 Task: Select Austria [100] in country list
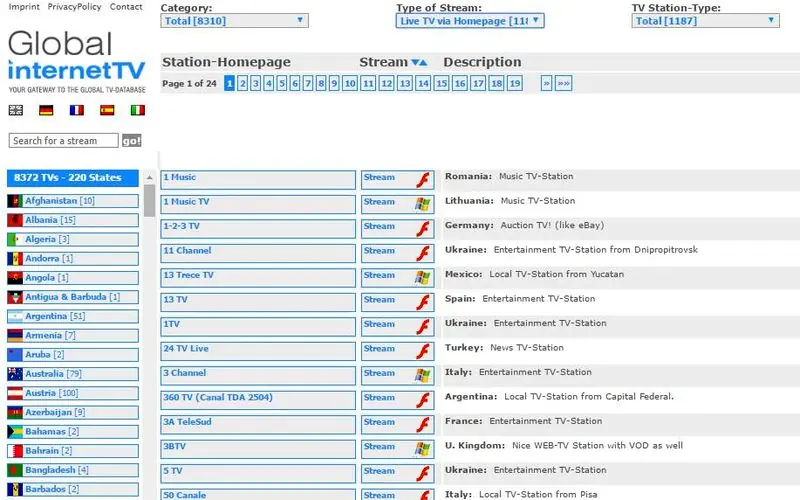click(73, 393)
